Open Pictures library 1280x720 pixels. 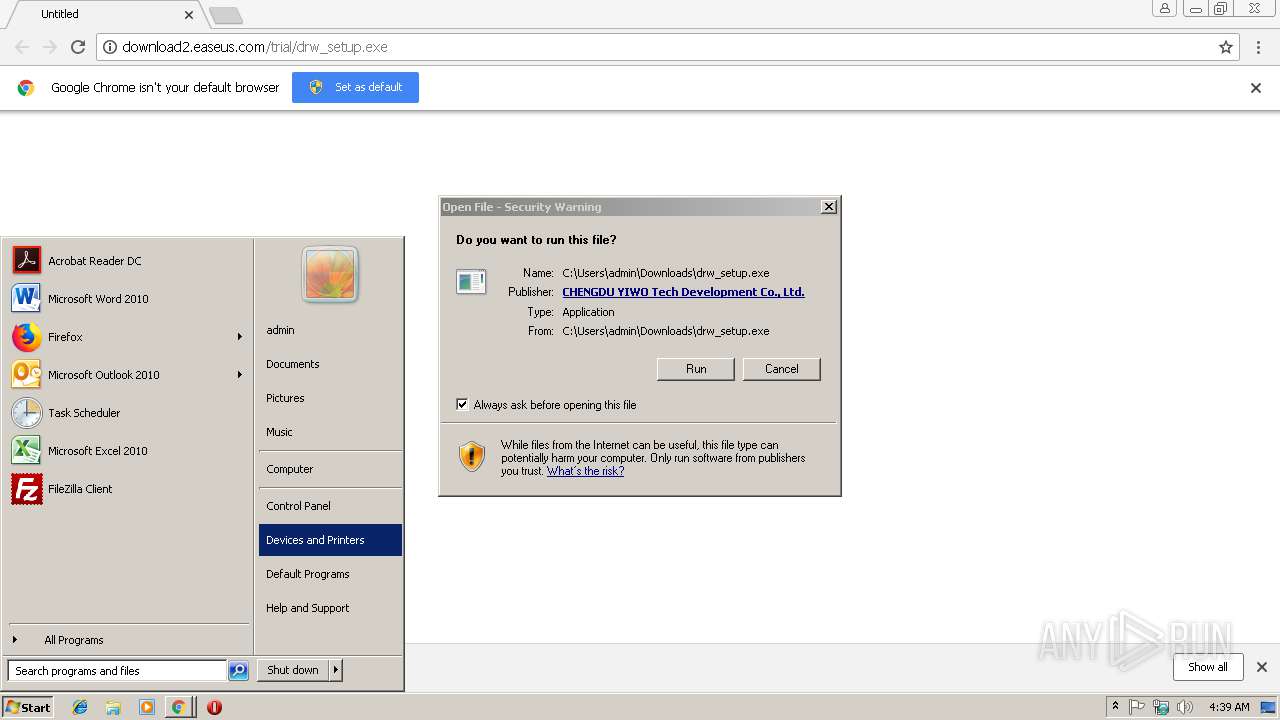[330, 398]
